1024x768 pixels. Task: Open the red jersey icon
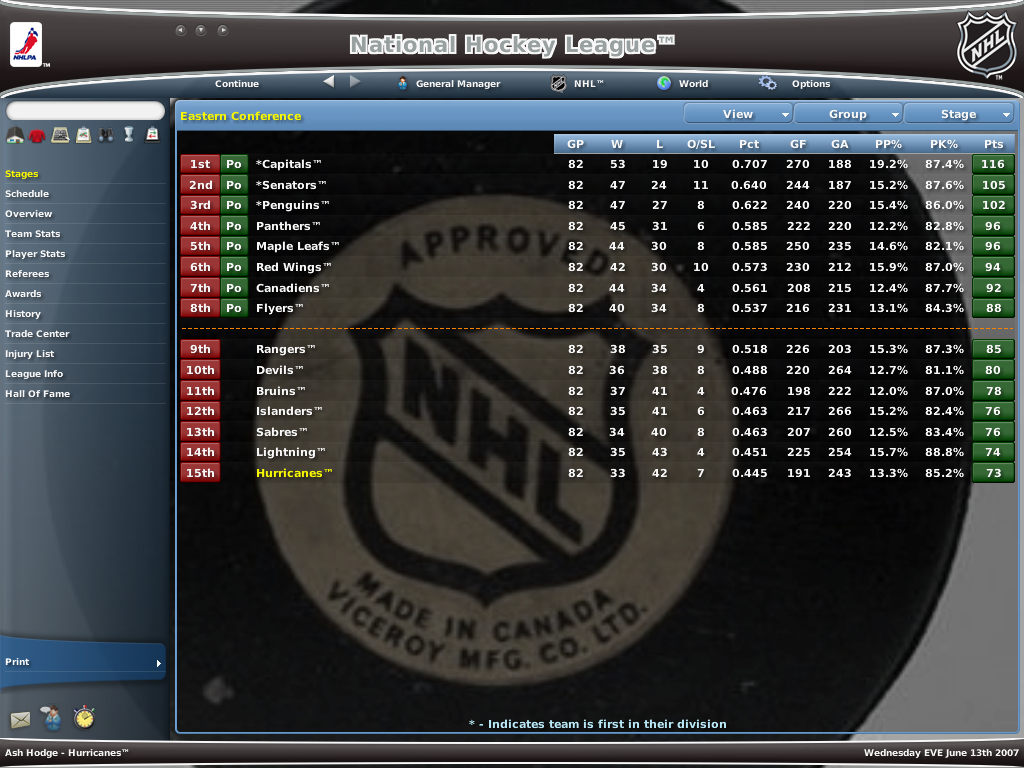coord(37,135)
